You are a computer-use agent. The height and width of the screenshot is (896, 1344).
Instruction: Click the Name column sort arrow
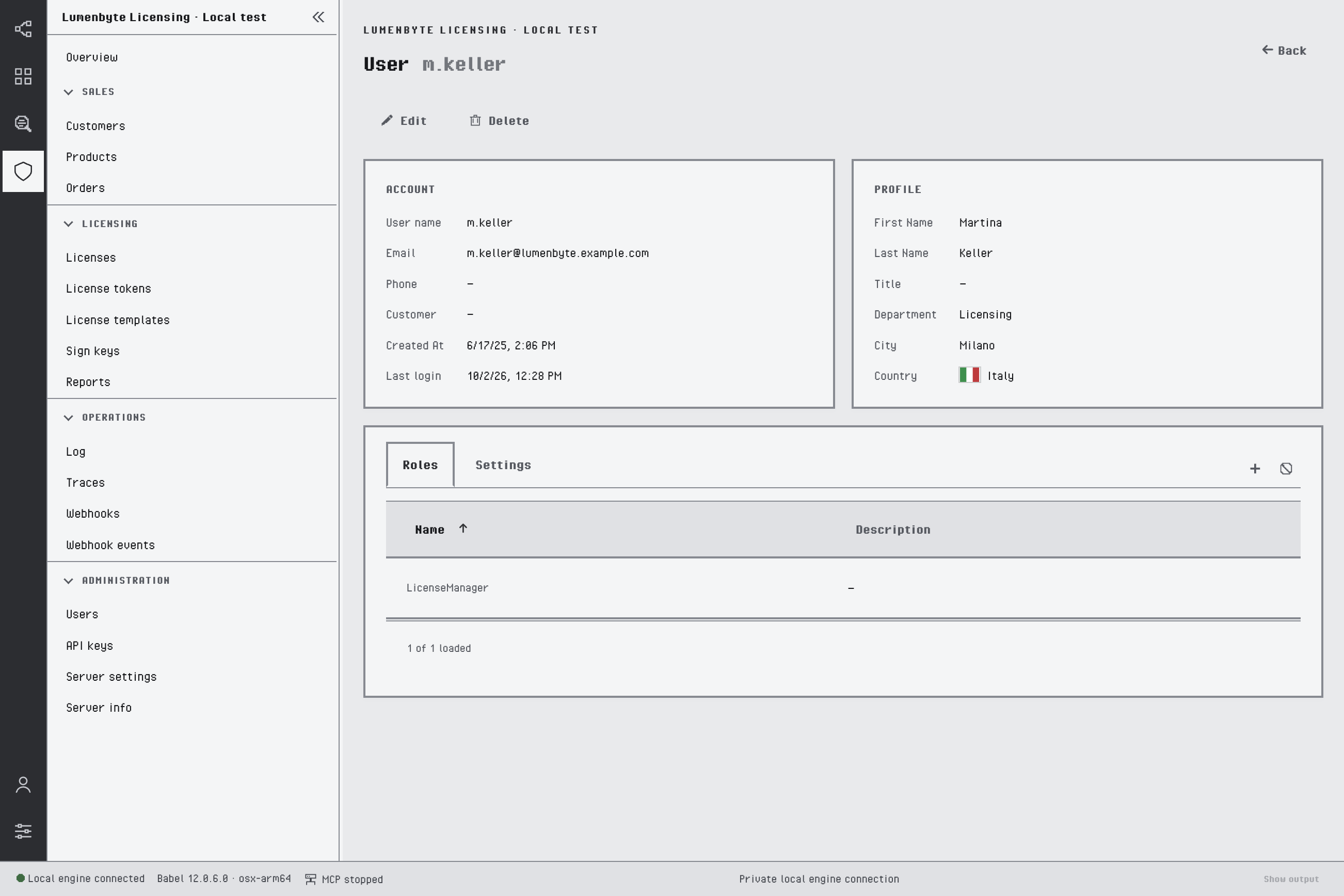point(463,529)
